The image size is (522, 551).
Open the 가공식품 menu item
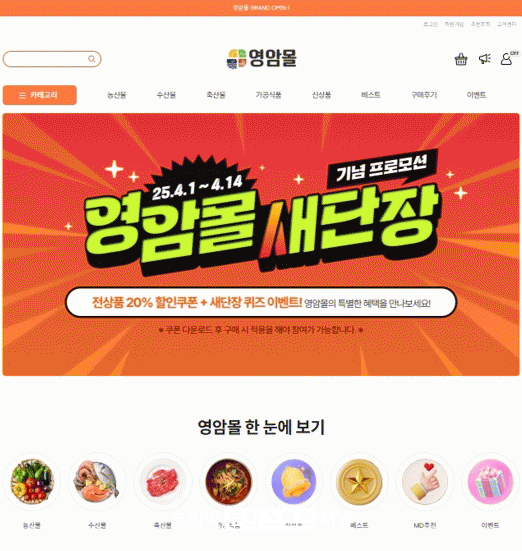coord(268,95)
